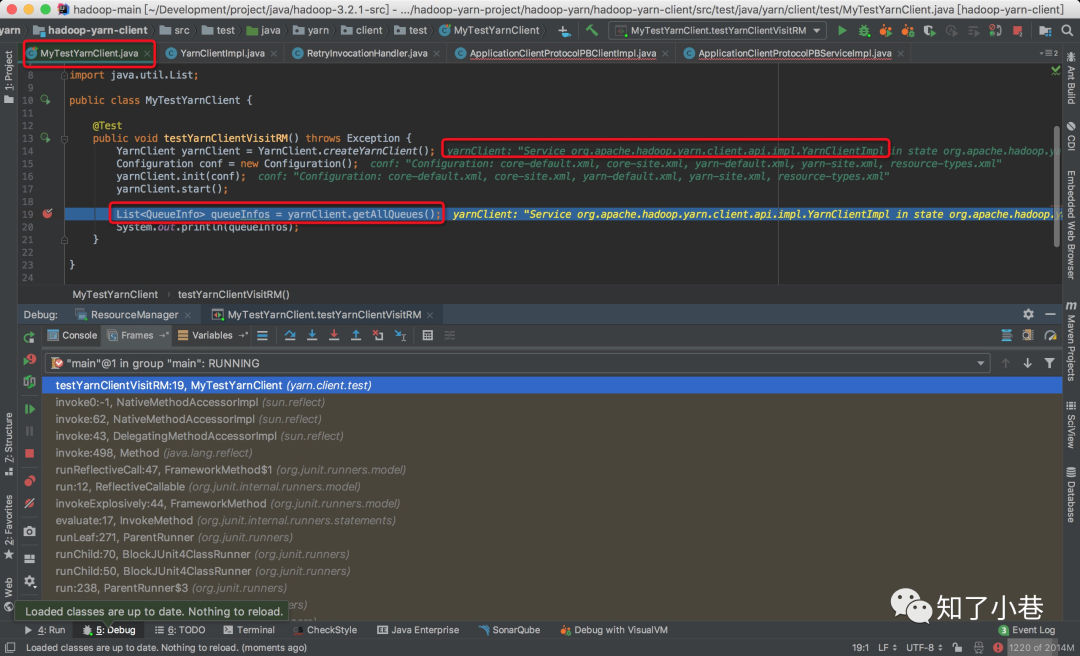Click the memory indicator 1220 of 2014M

tap(1042, 648)
